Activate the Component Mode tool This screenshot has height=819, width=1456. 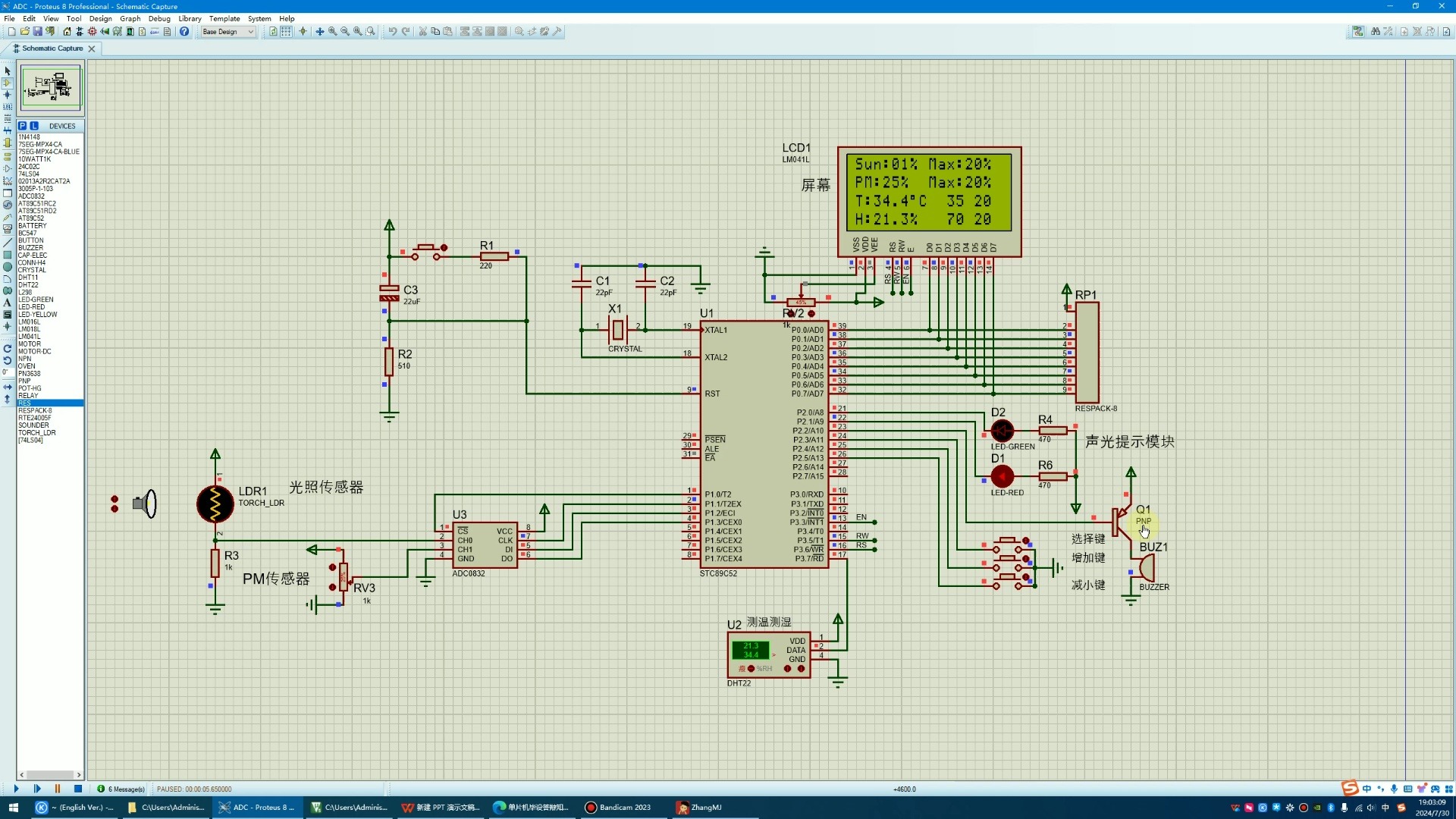8,83
